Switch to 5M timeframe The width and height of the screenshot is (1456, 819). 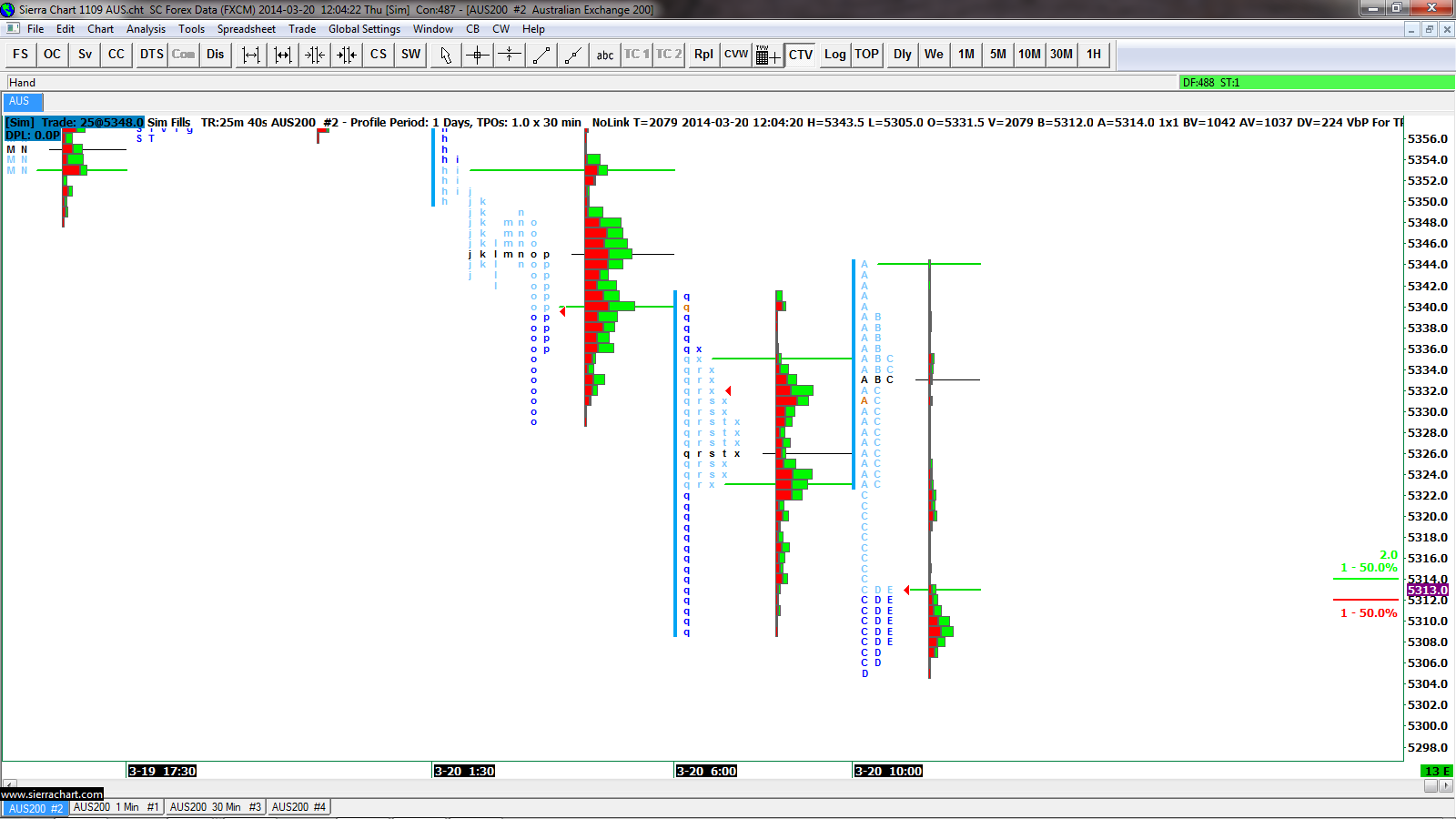998,55
